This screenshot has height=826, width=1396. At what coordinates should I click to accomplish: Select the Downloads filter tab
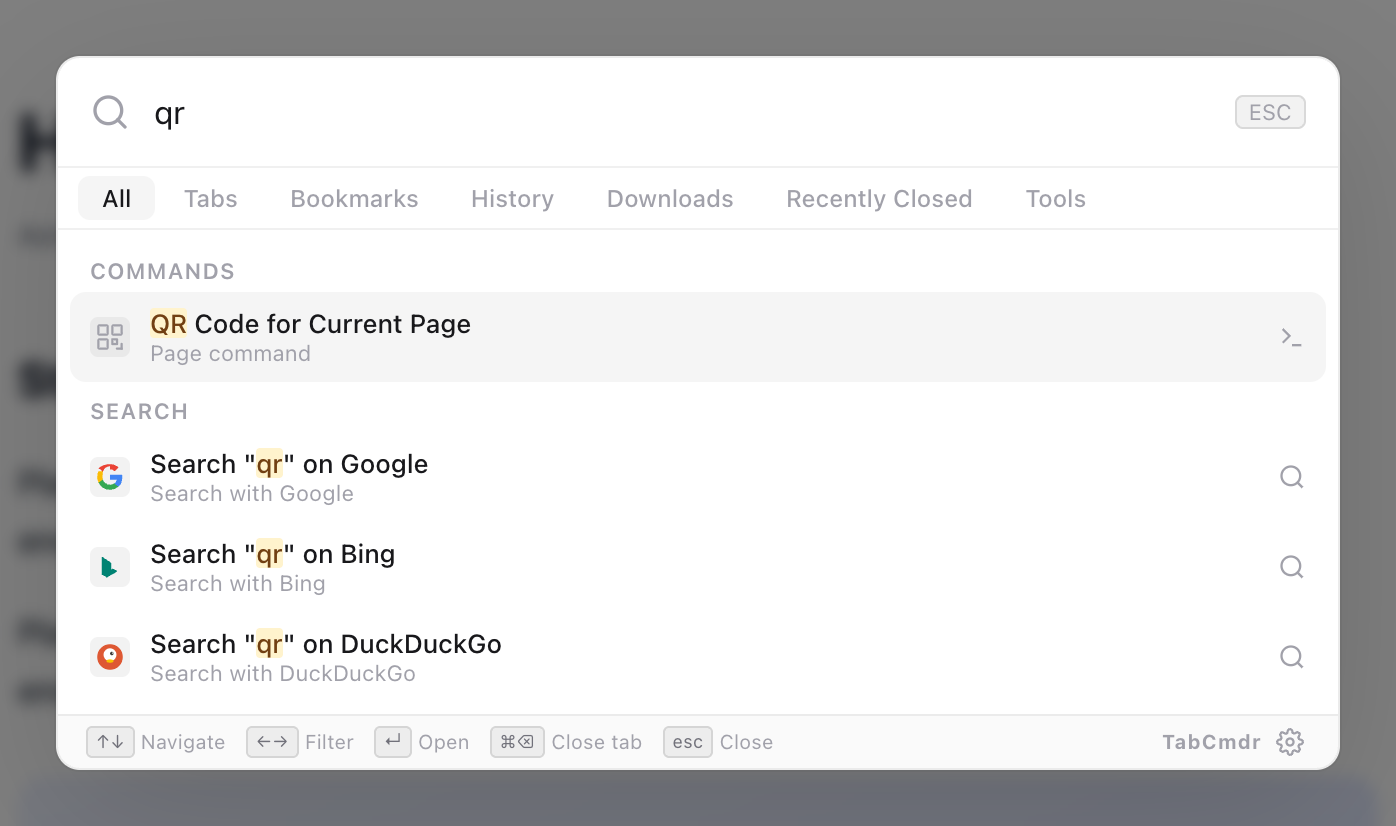tap(670, 198)
